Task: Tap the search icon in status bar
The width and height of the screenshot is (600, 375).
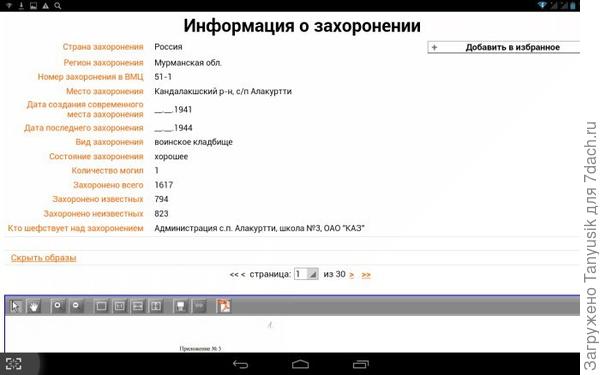Action: [x=58, y=5]
